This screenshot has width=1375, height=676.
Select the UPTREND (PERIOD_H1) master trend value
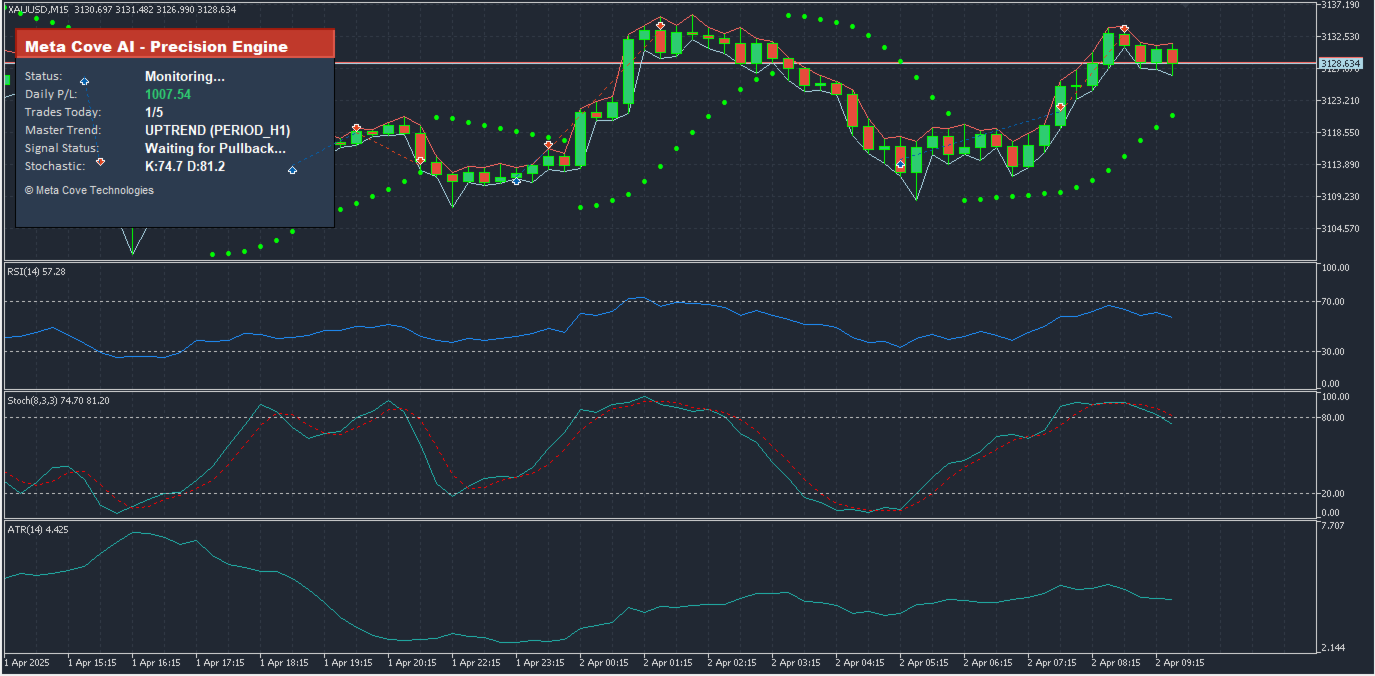point(218,130)
